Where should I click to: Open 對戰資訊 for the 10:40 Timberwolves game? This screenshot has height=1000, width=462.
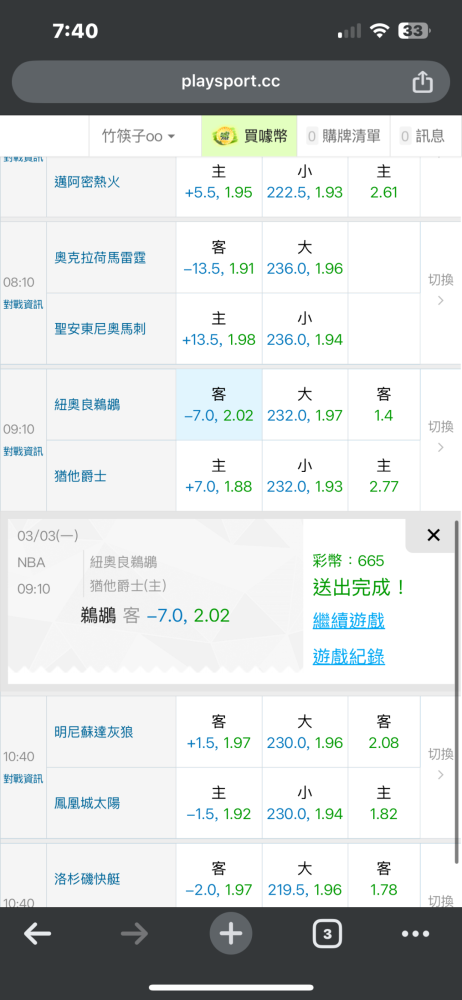pos(23,779)
